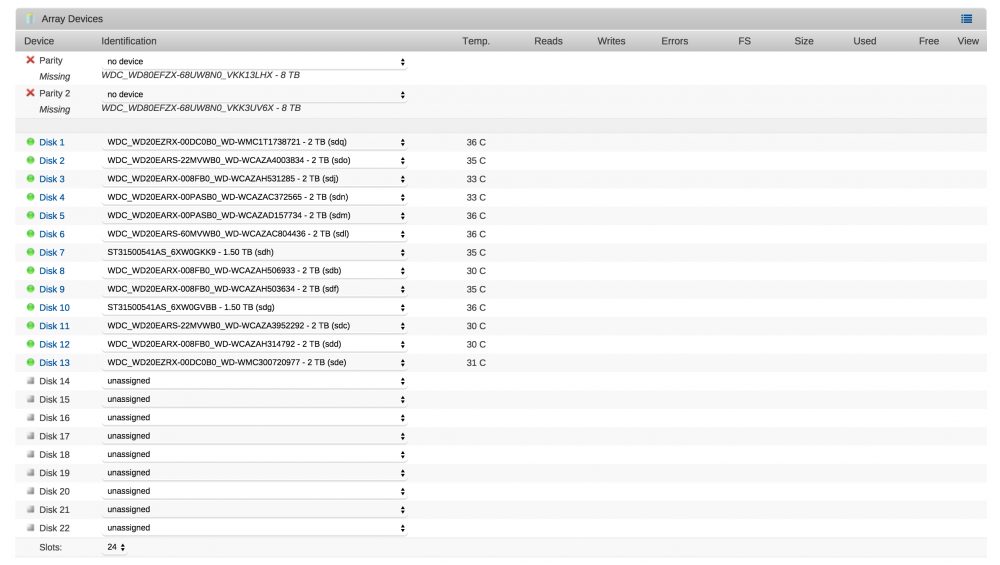Viewport: 1000px width, 565px height.
Task: Click missing drive text WDC_WD80EFZX-68UW8N0_VKK13LHX
Action: (x=200, y=75)
